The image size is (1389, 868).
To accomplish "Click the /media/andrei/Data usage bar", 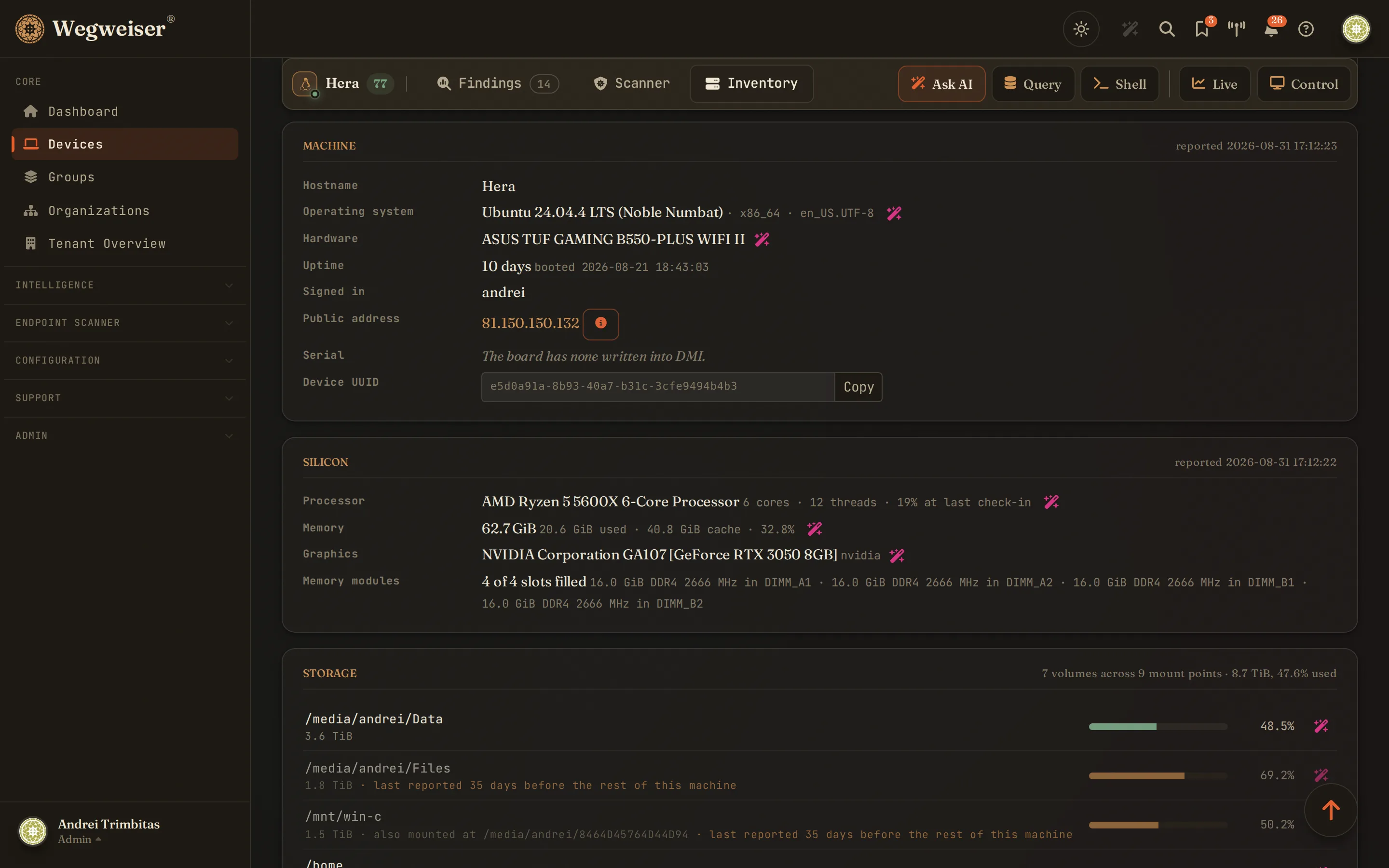I will [x=1157, y=727].
